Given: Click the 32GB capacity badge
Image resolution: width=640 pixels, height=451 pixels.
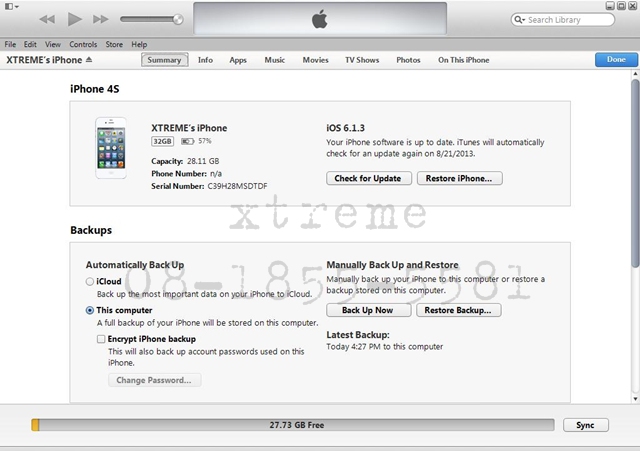Looking at the screenshot, I should (x=162, y=142).
